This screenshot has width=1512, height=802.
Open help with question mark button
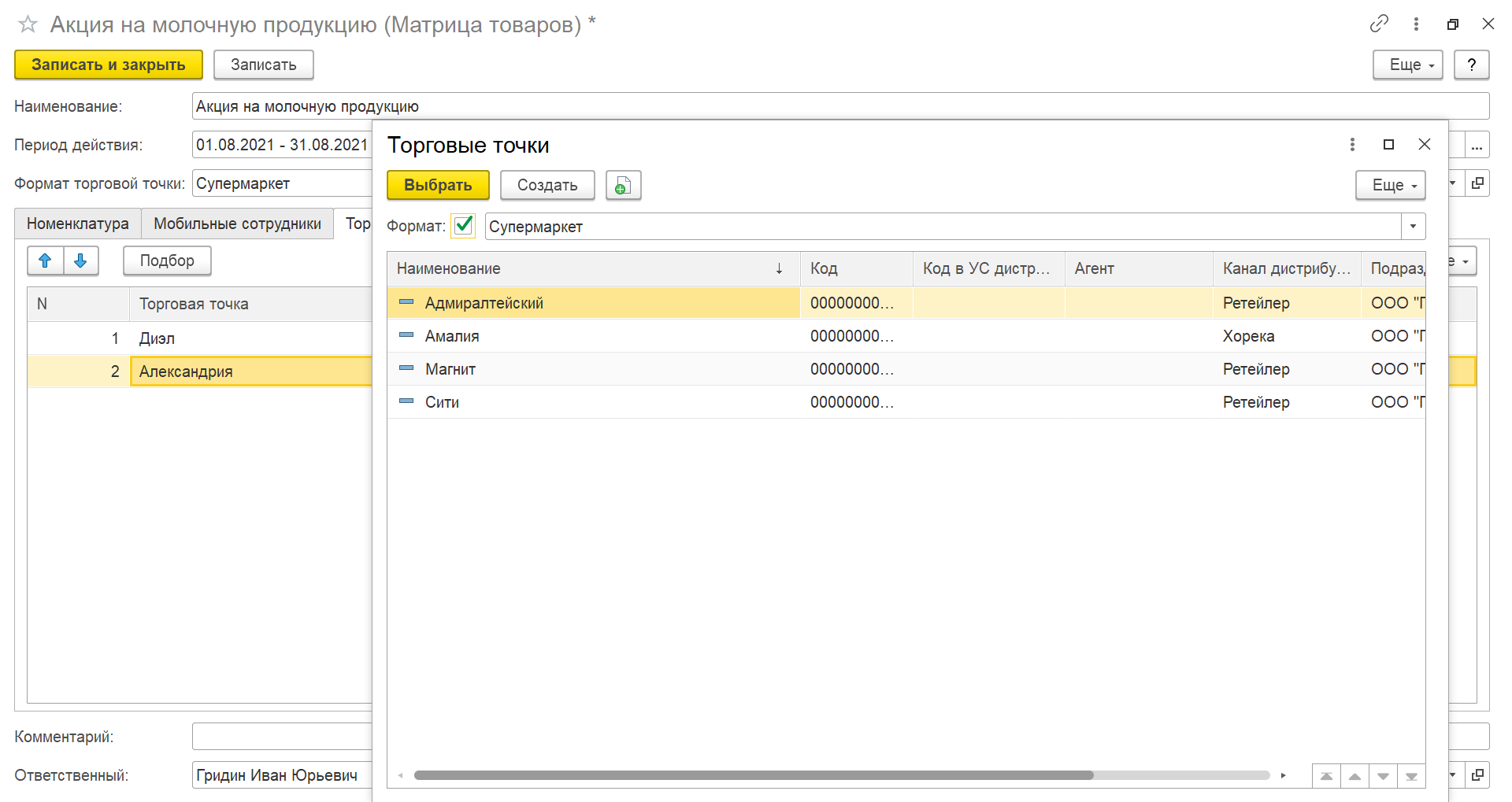[x=1471, y=65]
